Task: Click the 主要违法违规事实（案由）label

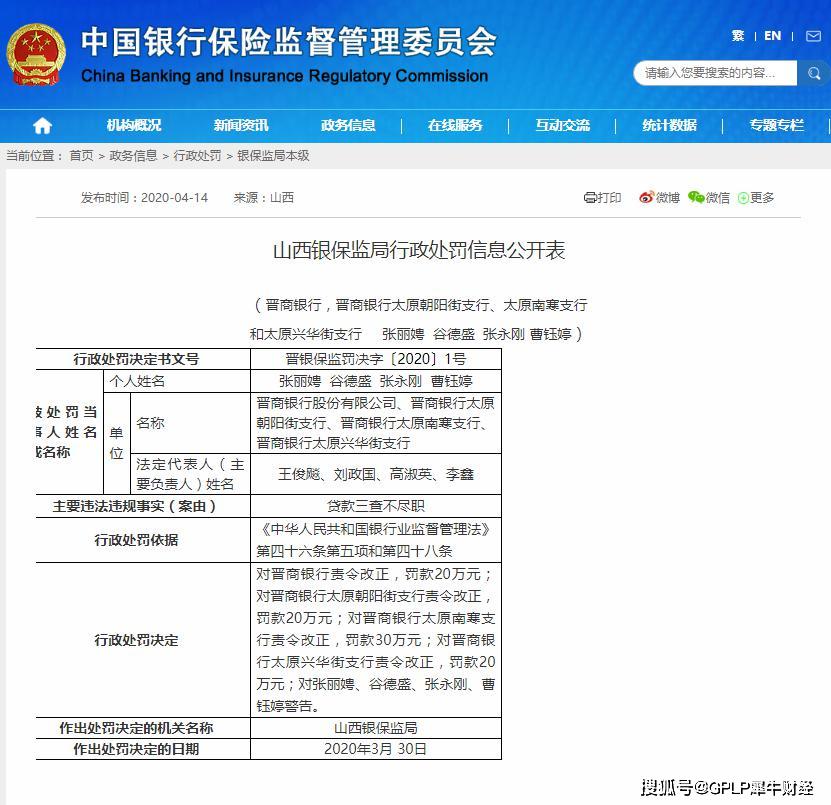Action: pyautogui.click(x=136, y=506)
